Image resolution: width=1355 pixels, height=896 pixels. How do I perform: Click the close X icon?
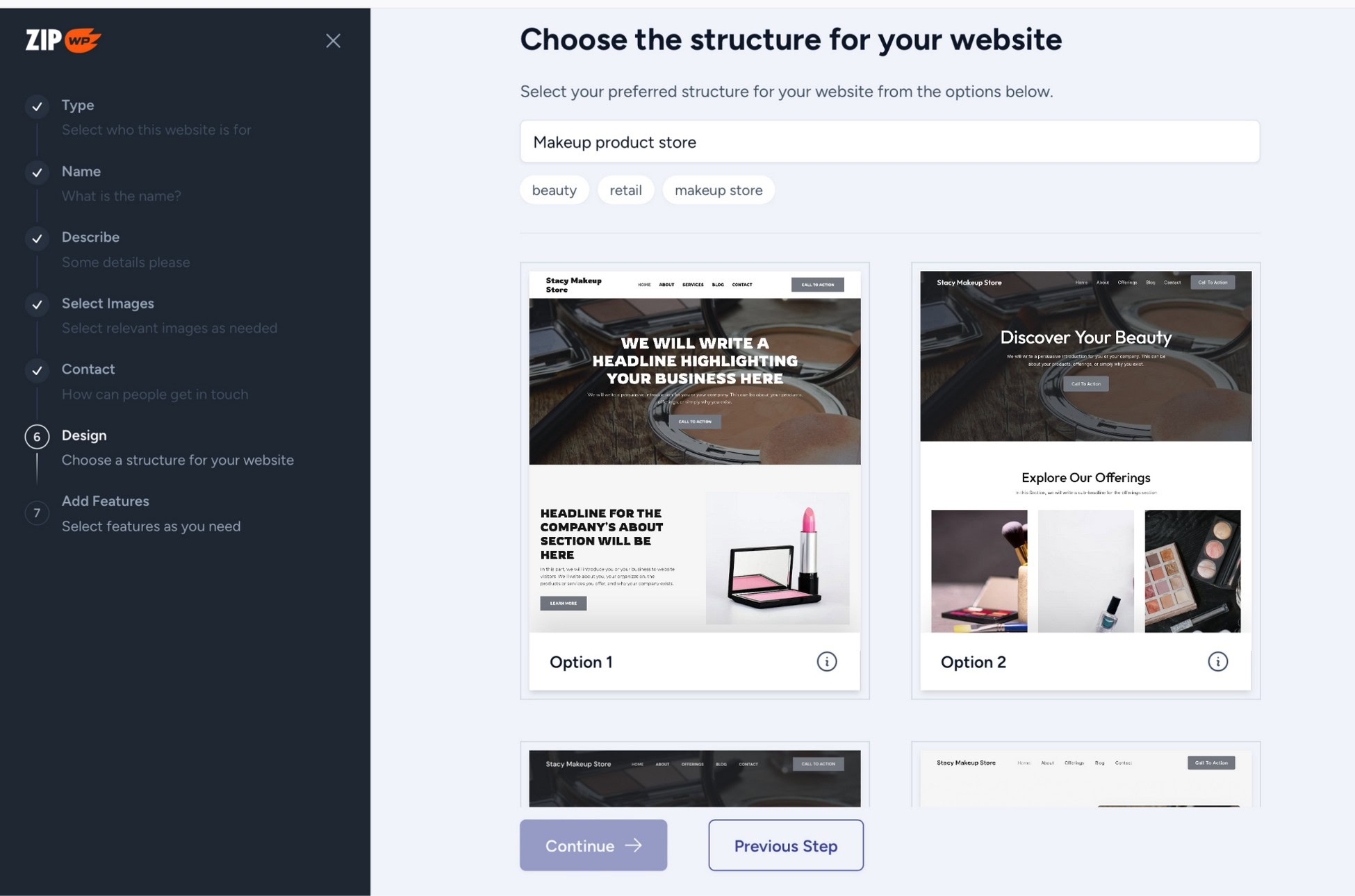[x=333, y=40]
